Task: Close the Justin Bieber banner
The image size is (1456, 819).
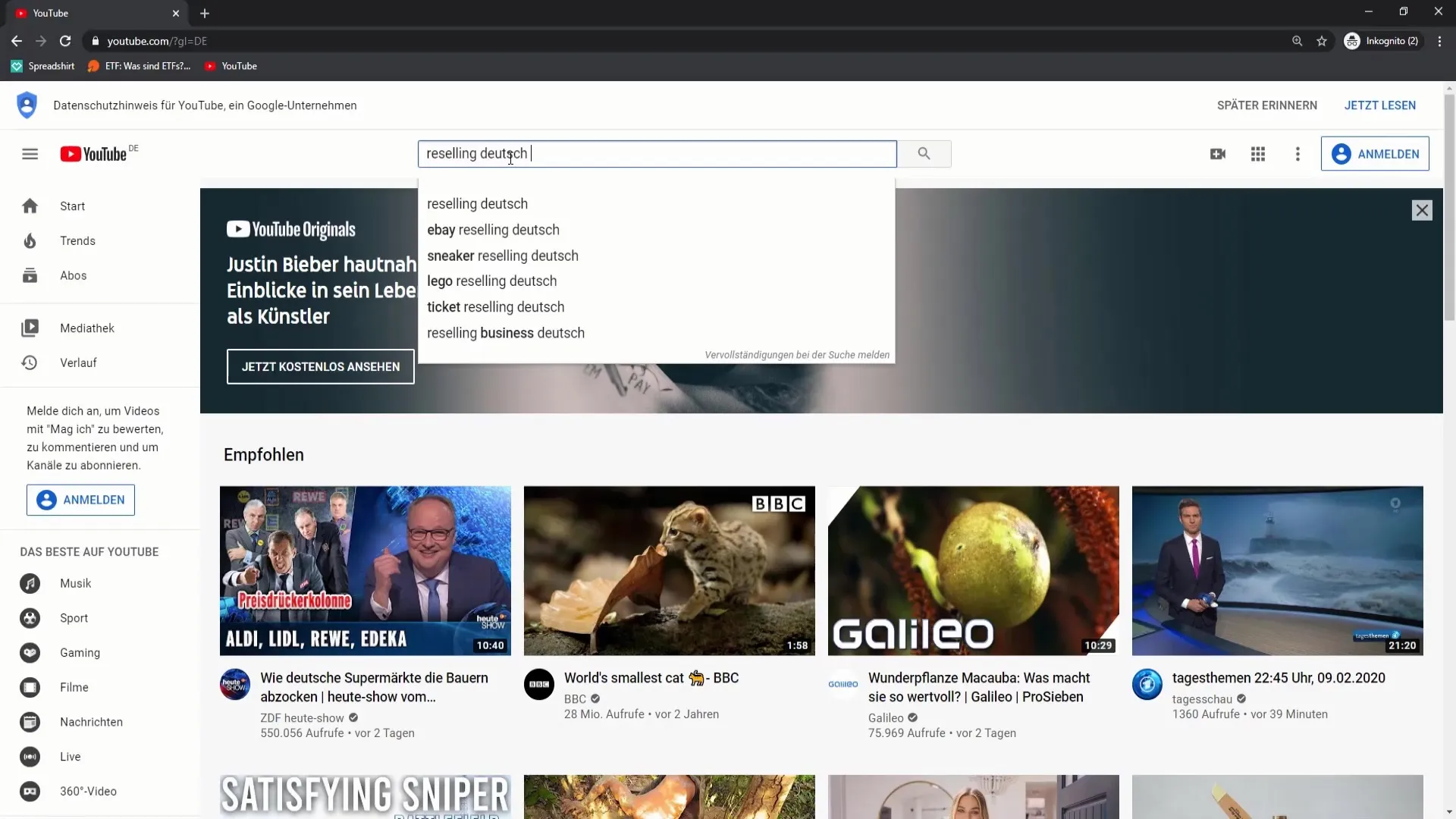Action: pyautogui.click(x=1422, y=210)
